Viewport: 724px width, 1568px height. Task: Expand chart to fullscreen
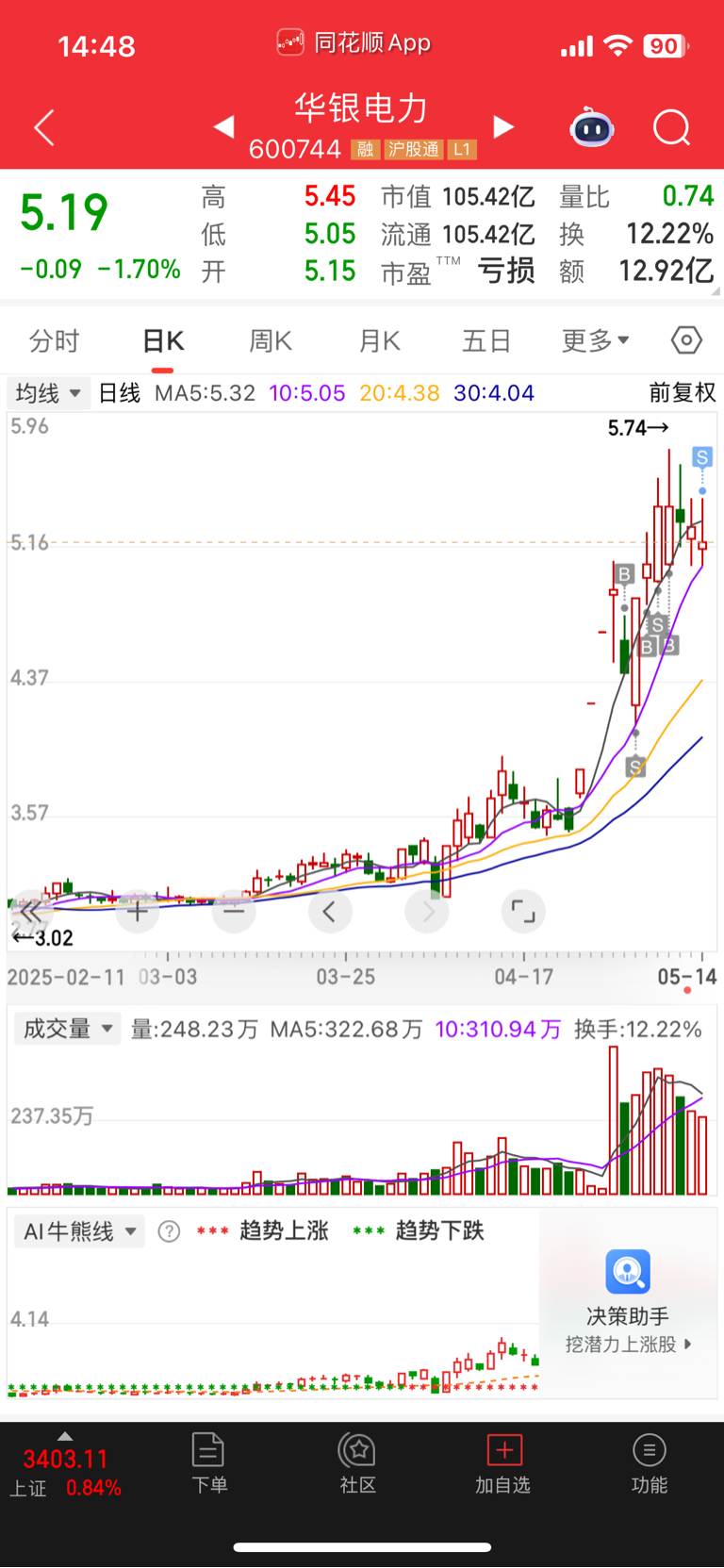click(x=523, y=911)
